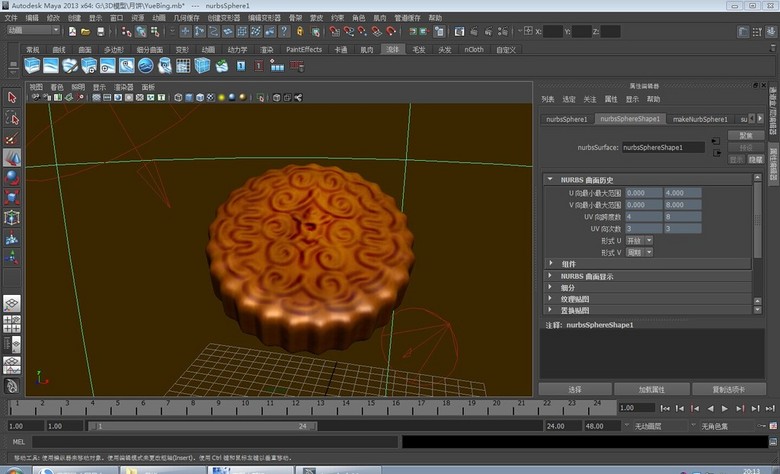
Task: Click the 加载属性 button
Action: (x=651, y=389)
